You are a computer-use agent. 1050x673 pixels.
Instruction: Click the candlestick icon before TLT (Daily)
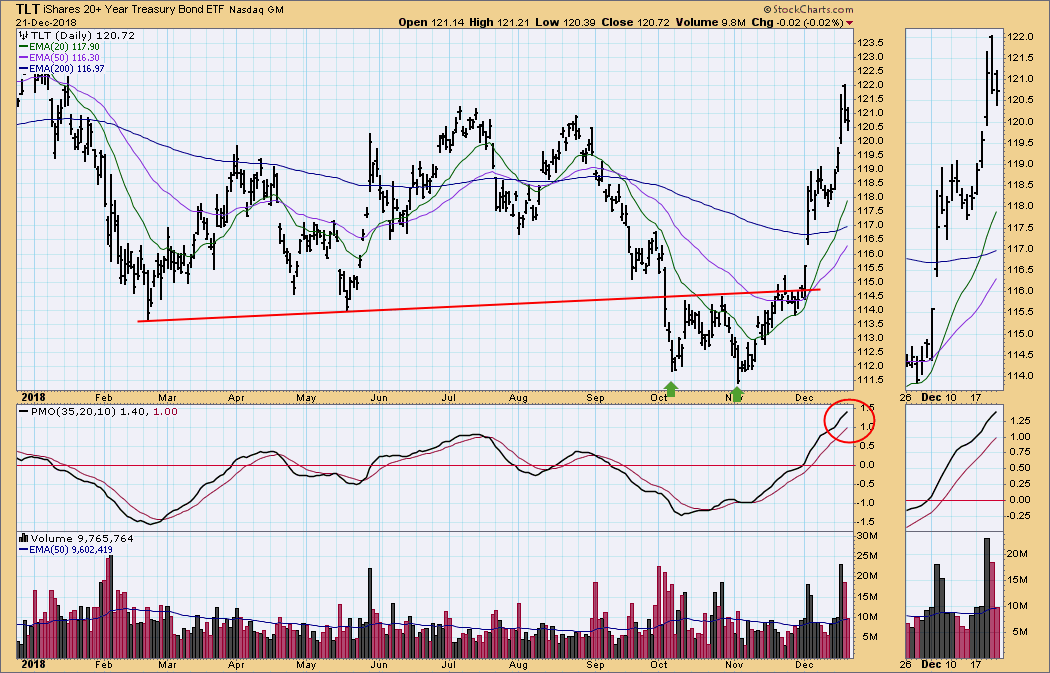[x=23, y=35]
